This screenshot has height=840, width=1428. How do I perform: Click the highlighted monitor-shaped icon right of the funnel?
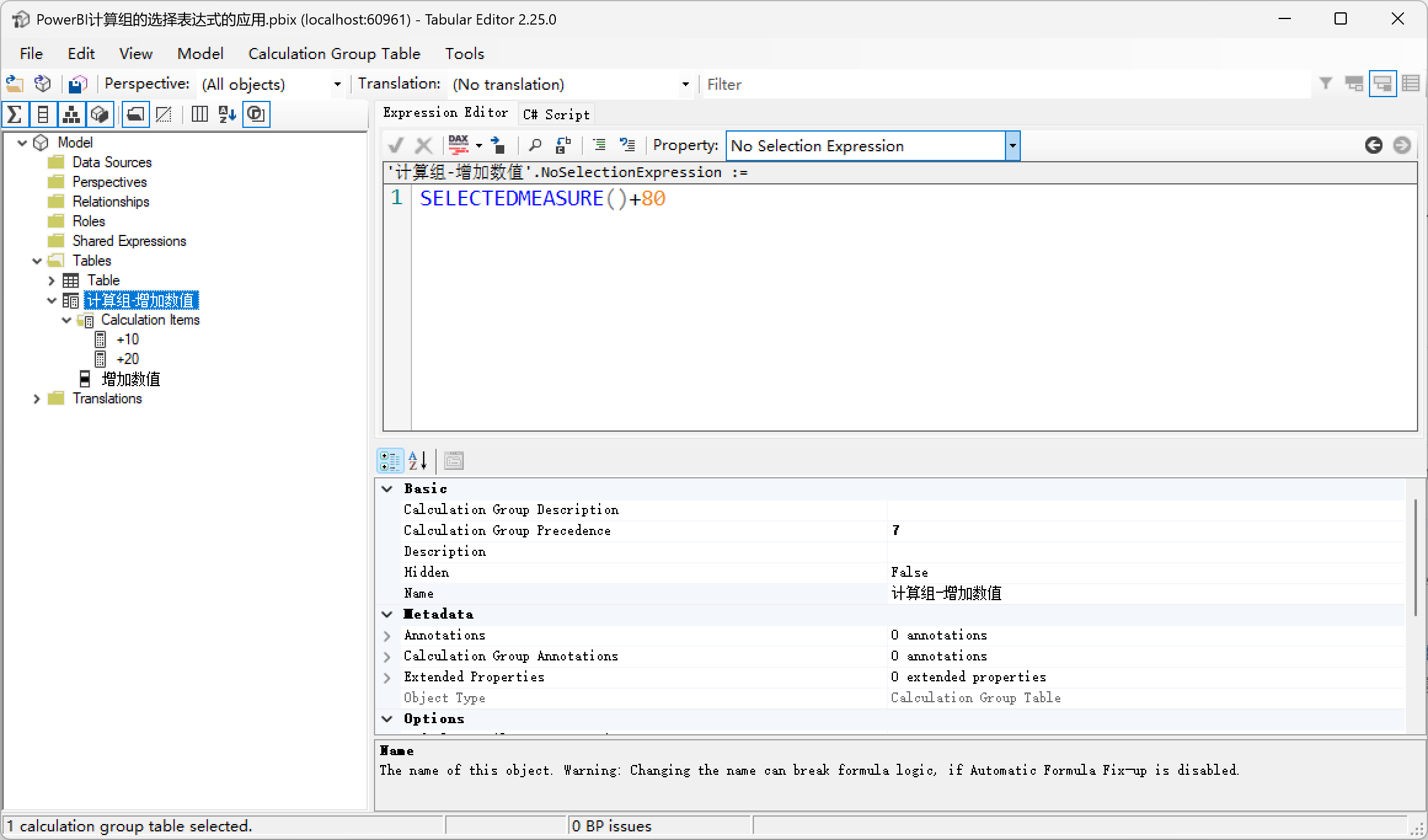pyautogui.click(x=1382, y=84)
